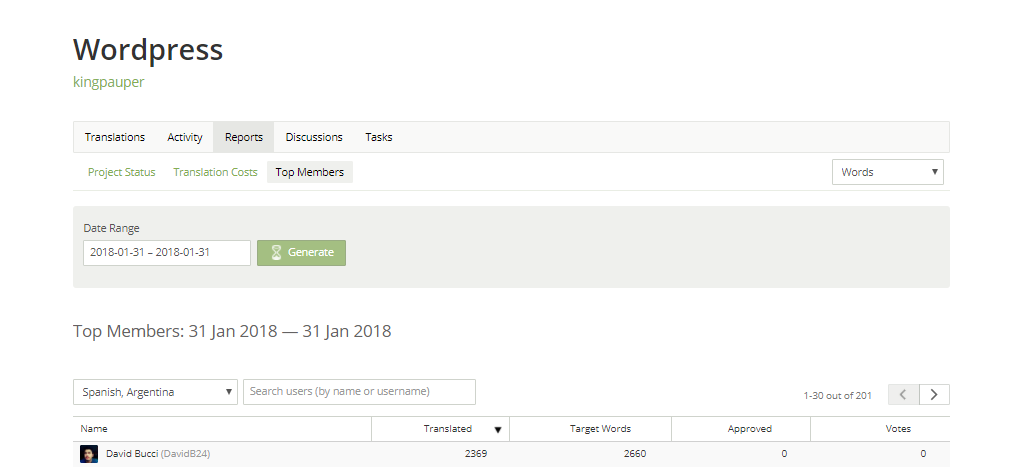Click the Translated sort arrow
The image size is (1034, 467).
498,430
